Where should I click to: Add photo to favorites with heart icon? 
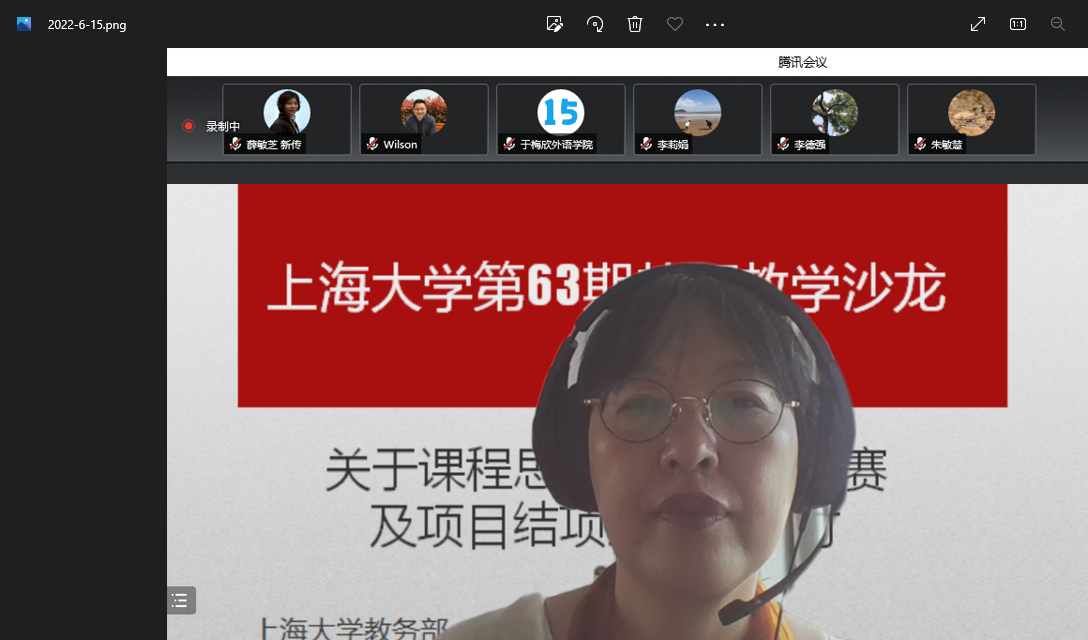[675, 24]
